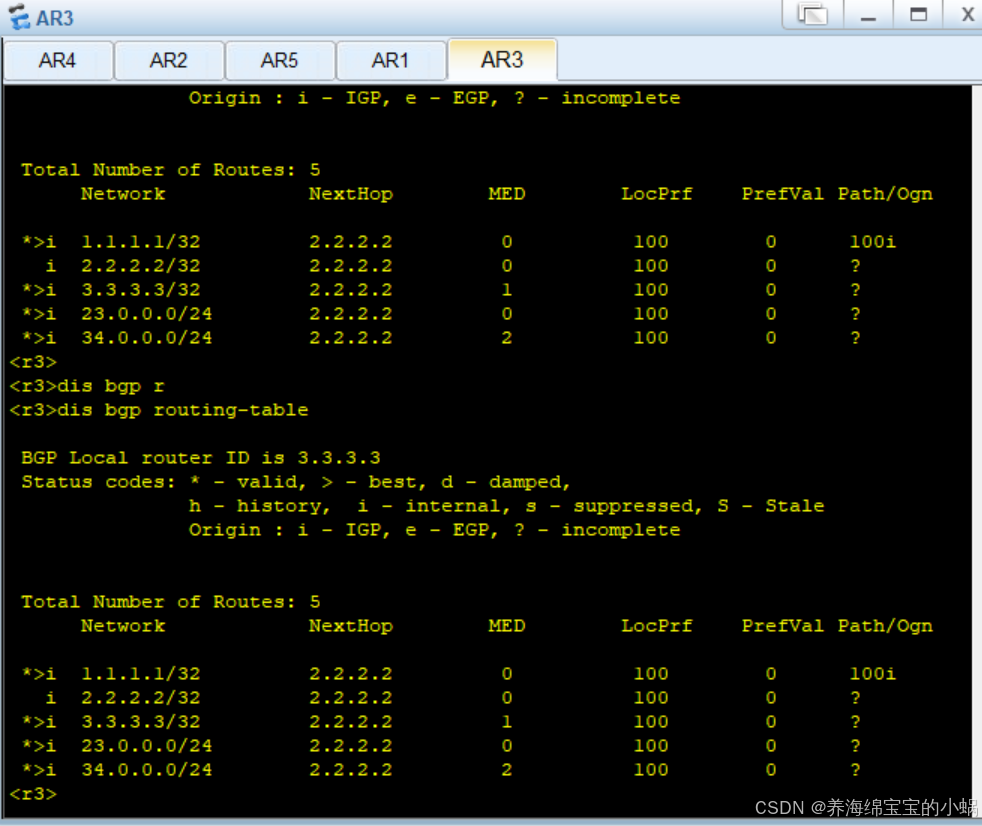The image size is (982, 826).
Task: Click 1.1.1.1/32 in the upper table
Action: point(141,242)
